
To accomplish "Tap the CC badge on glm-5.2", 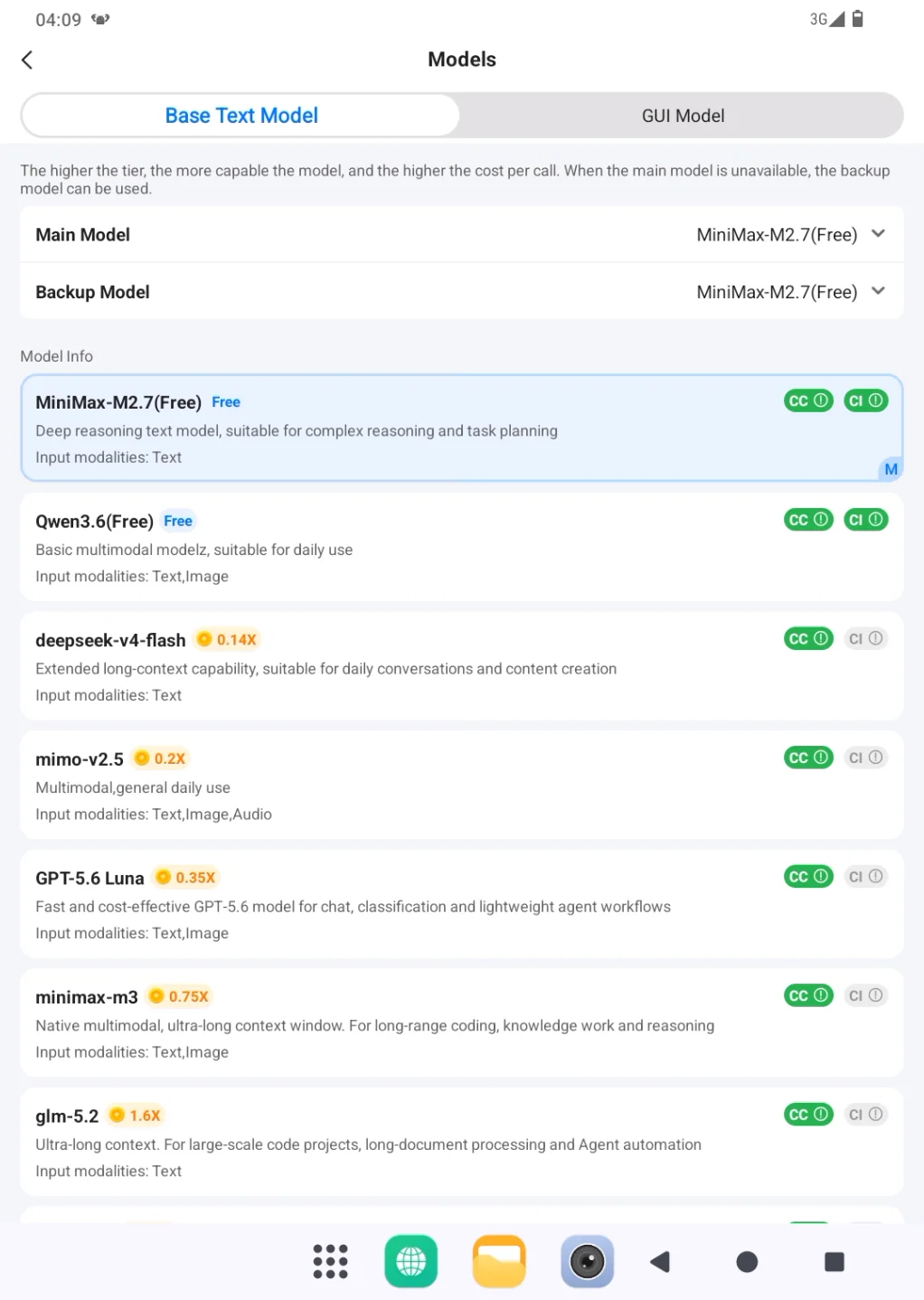I will [x=808, y=1114].
